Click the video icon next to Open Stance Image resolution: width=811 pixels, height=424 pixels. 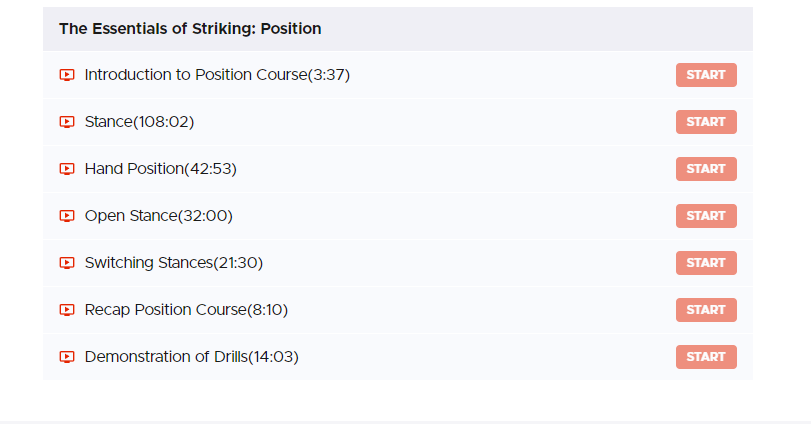67,216
